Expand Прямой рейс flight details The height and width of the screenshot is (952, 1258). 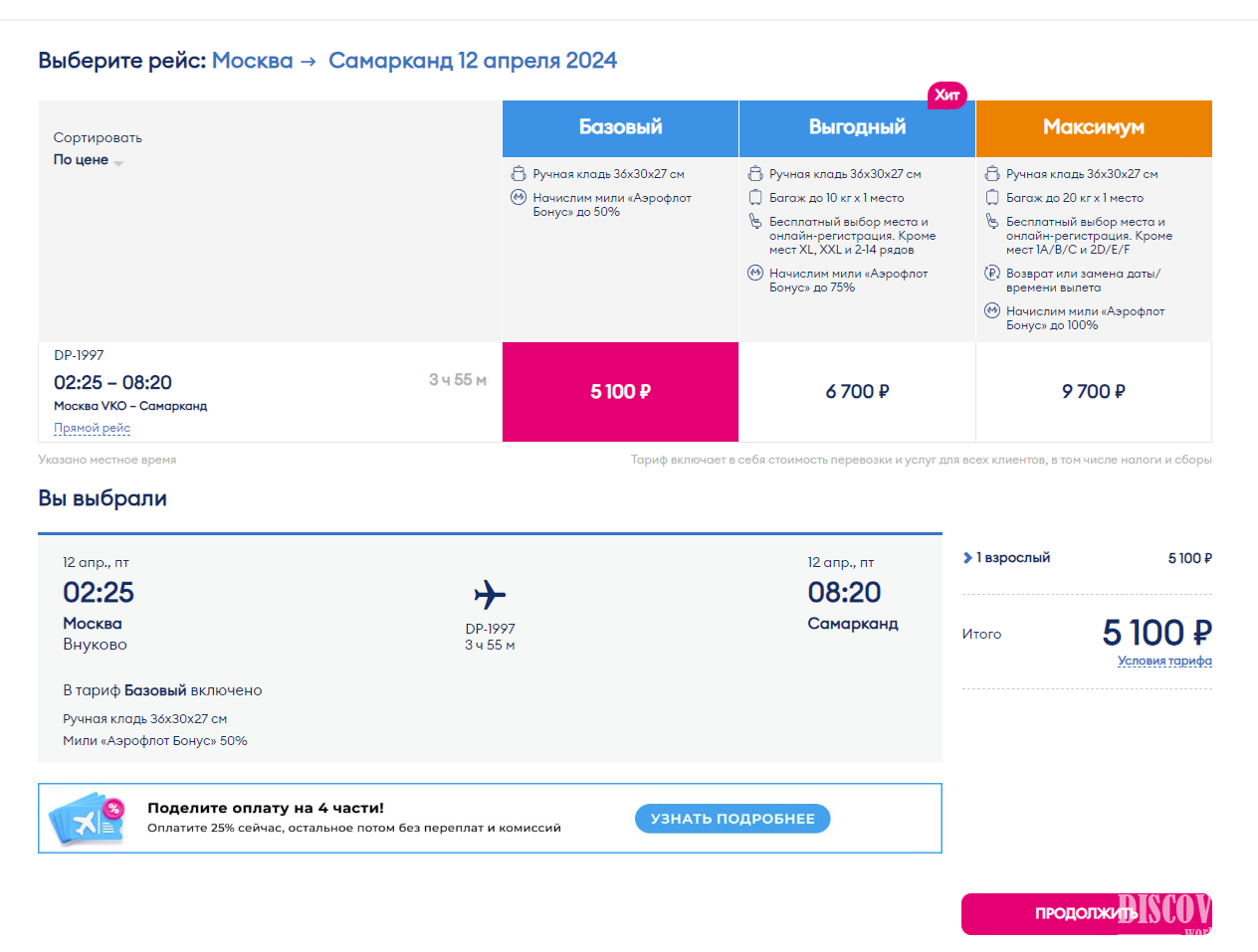(92, 428)
